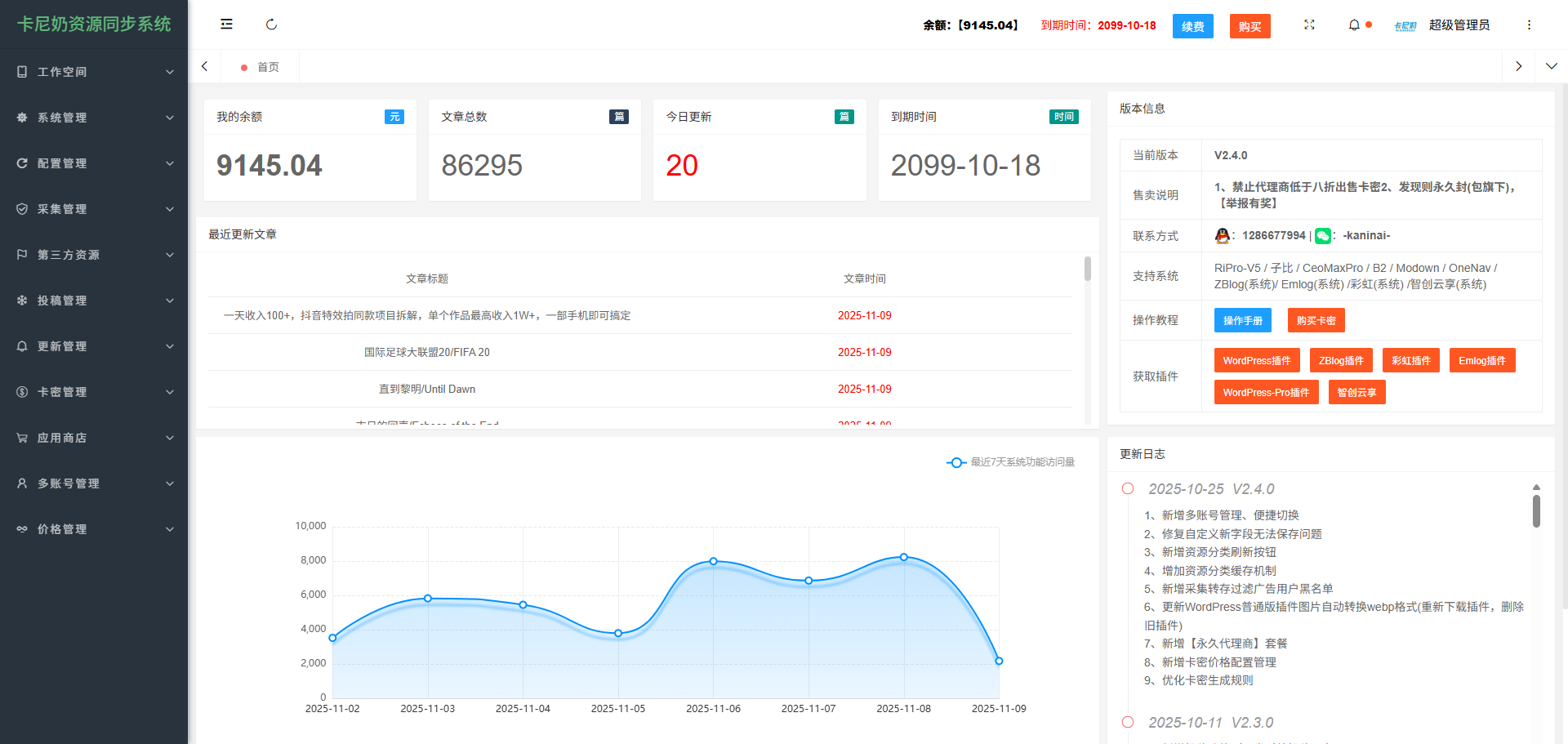The image size is (1568, 744).
Task: Enter fullscreen via the expand icon
Action: point(1309,25)
